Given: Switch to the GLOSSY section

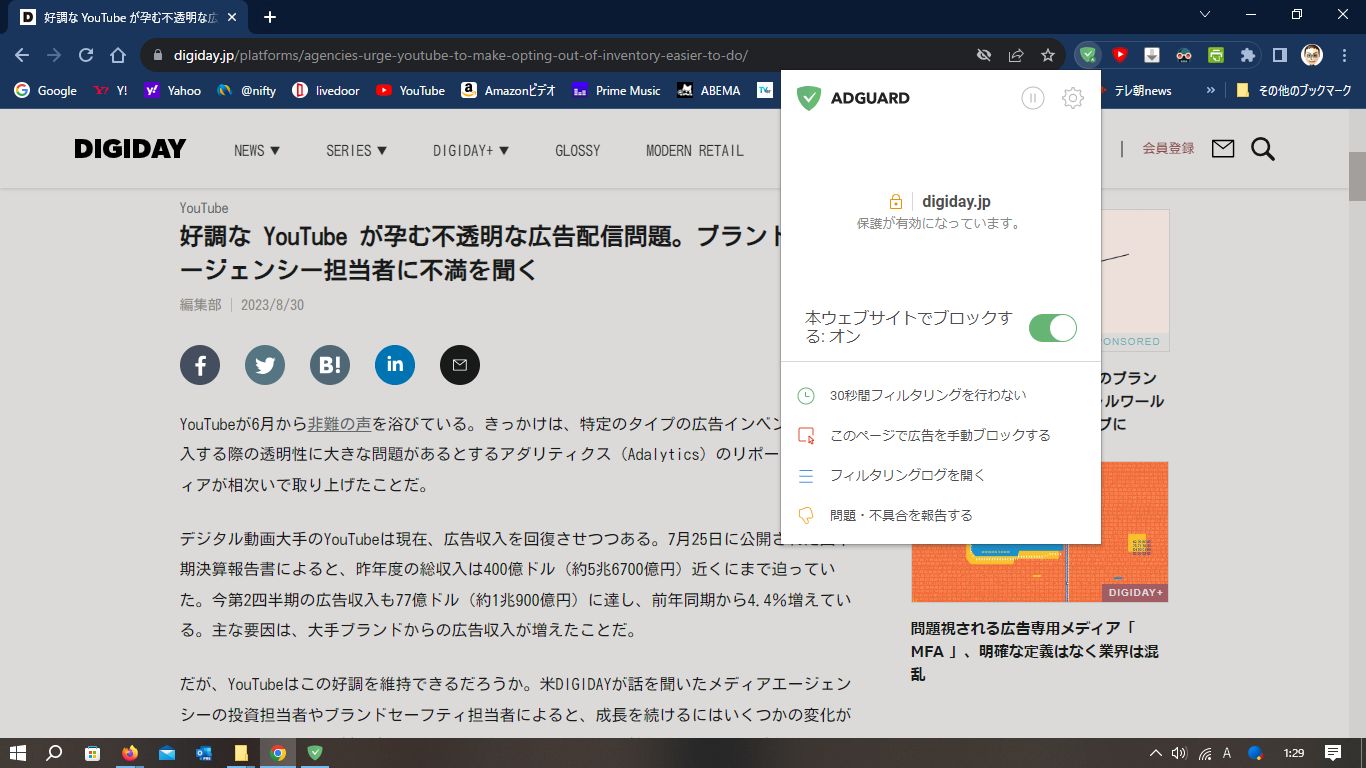Looking at the screenshot, I should 577,150.
